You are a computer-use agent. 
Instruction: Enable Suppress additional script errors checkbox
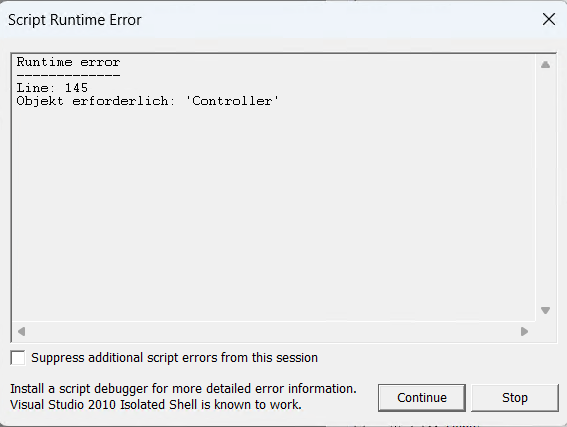click(x=18, y=358)
